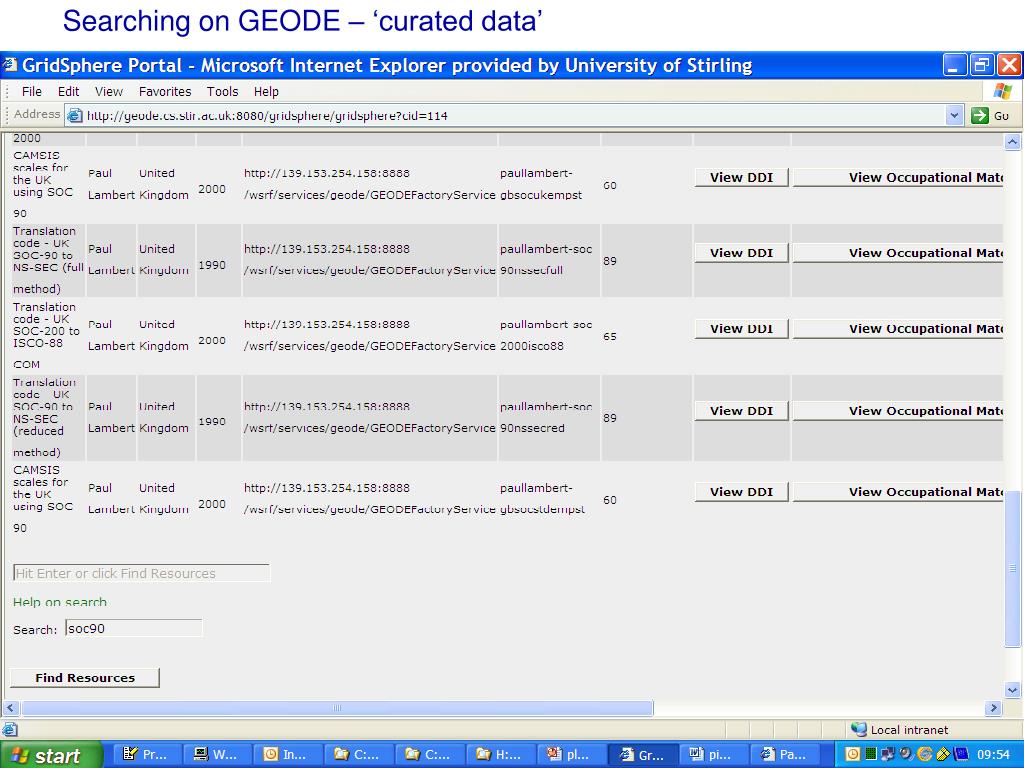View Occupational Matrix for 90nssecred row
This screenshot has width=1024, height=768.
point(898,411)
